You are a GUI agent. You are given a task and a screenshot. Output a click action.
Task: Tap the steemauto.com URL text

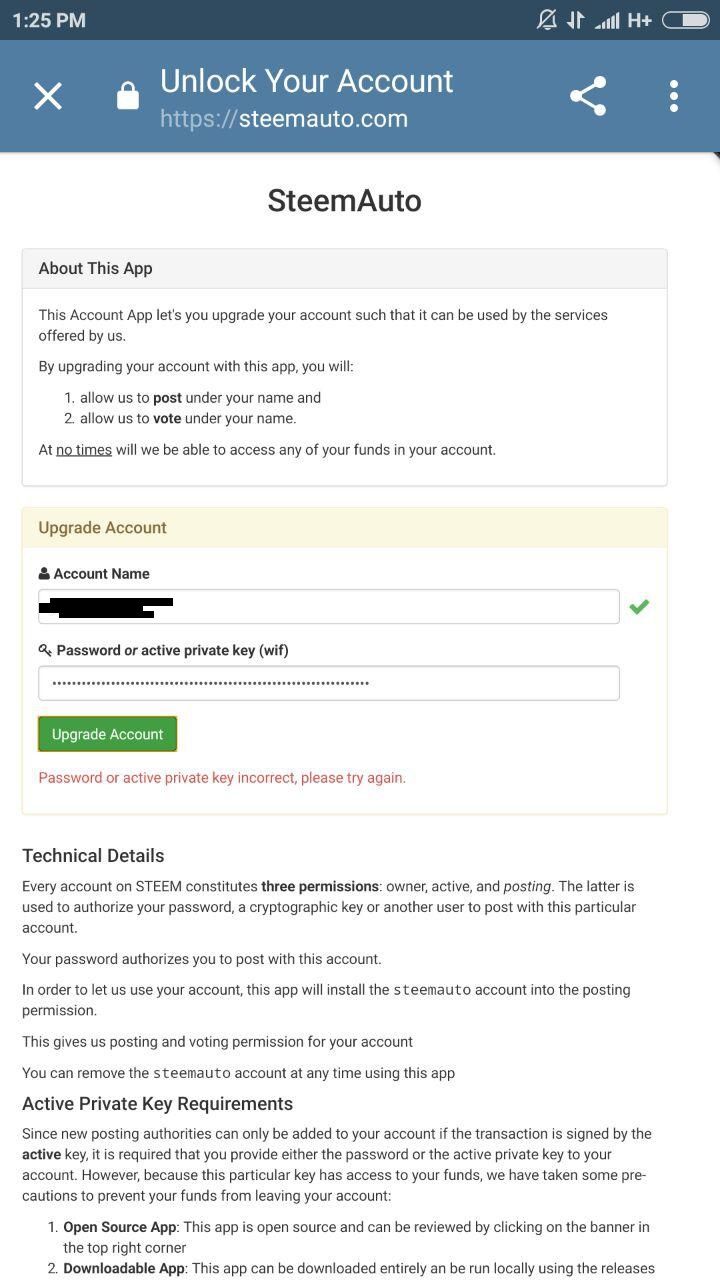[284, 119]
